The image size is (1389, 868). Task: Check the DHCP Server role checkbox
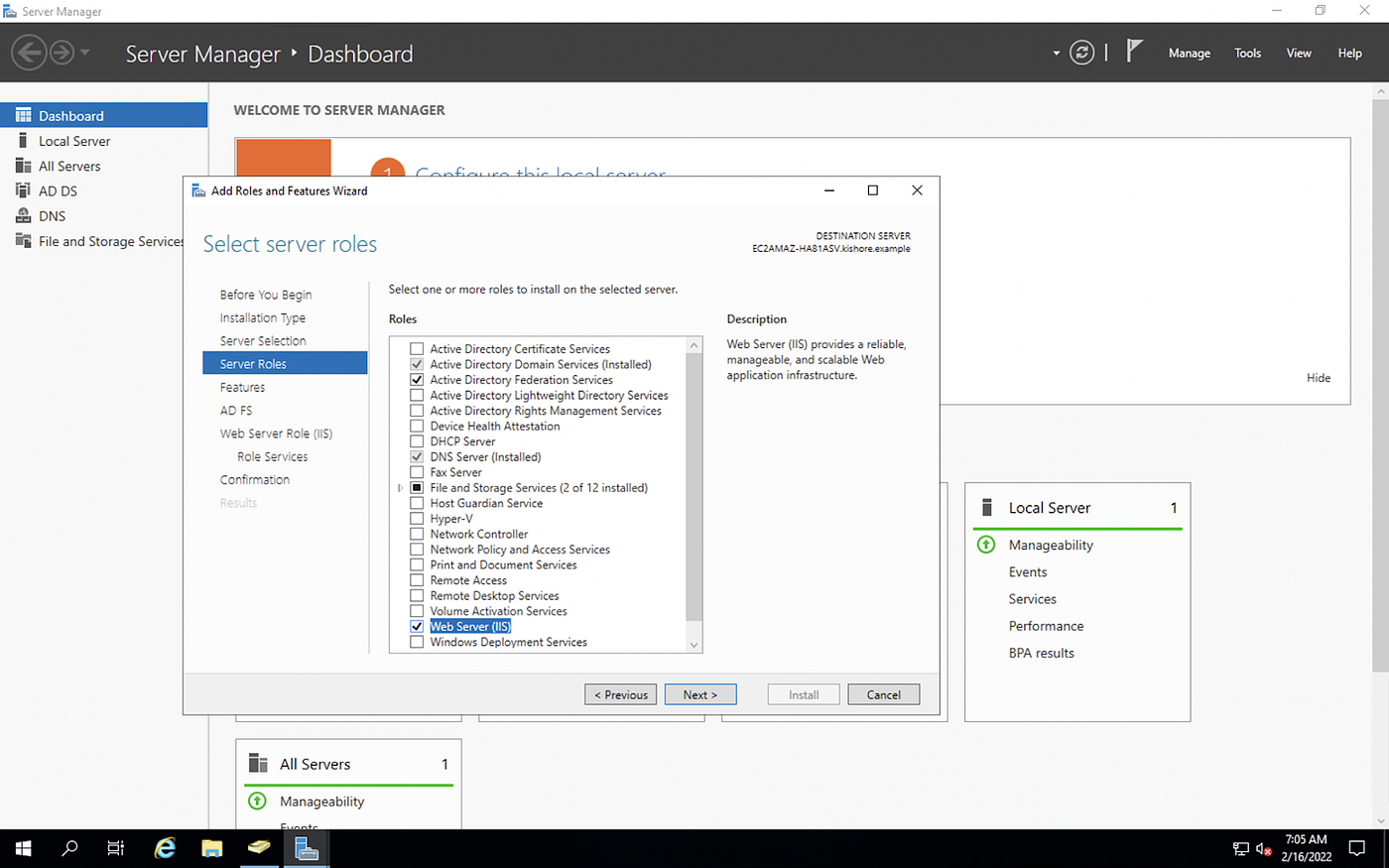tap(416, 441)
